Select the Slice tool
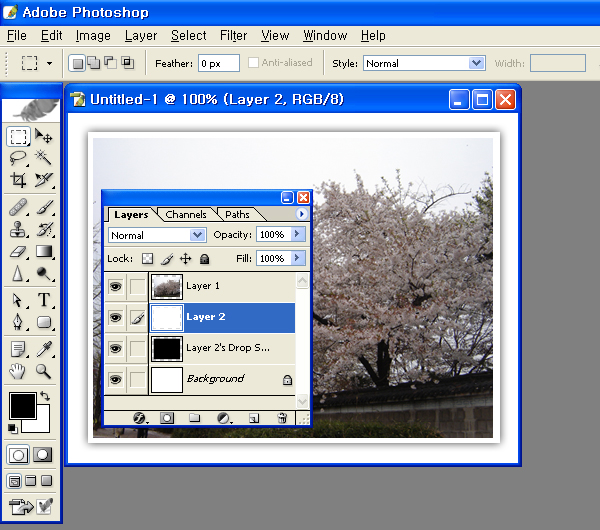 pos(43,179)
